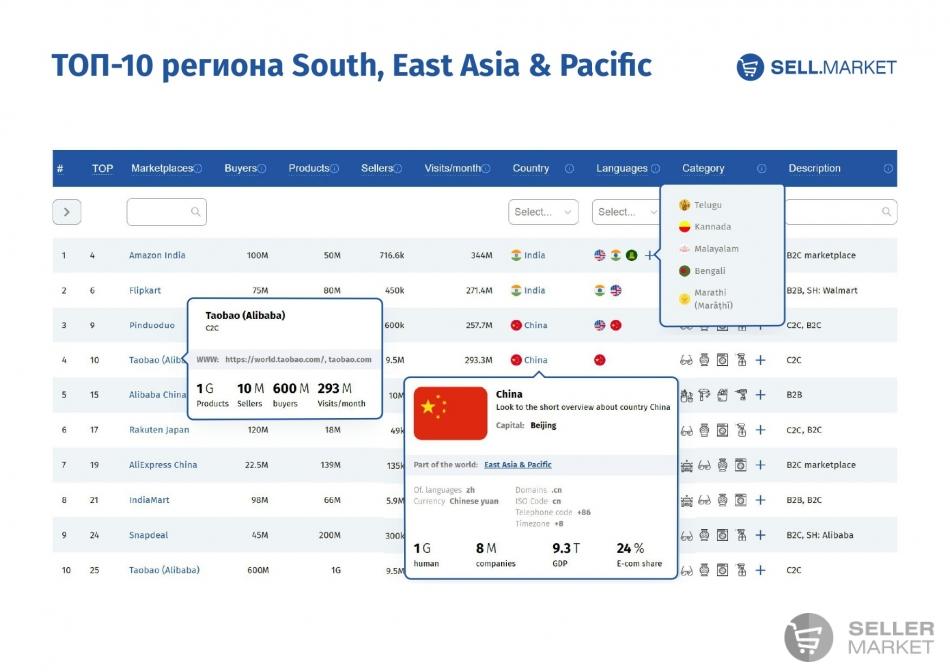The height and width of the screenshot is (672, 950).
Task: Click the info icon beside Visits/month header
Action: coord(486,168)
